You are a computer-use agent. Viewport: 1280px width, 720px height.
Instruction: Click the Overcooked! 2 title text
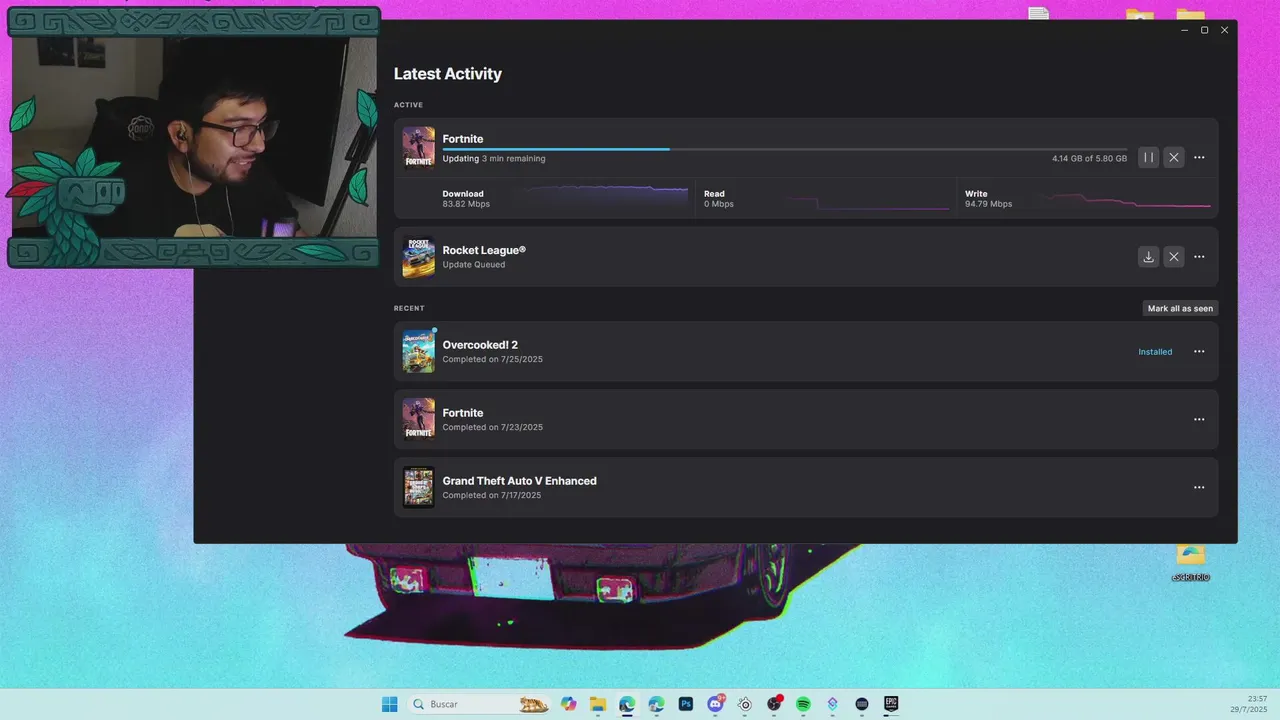pyautogui.click(x=480, y=345)
